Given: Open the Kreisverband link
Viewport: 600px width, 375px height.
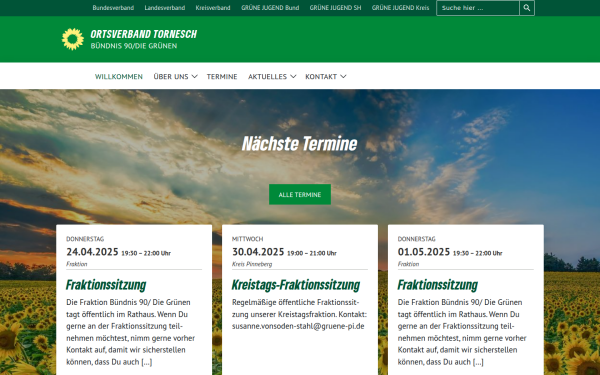Looking at the screenshot, I should (213, 8).
